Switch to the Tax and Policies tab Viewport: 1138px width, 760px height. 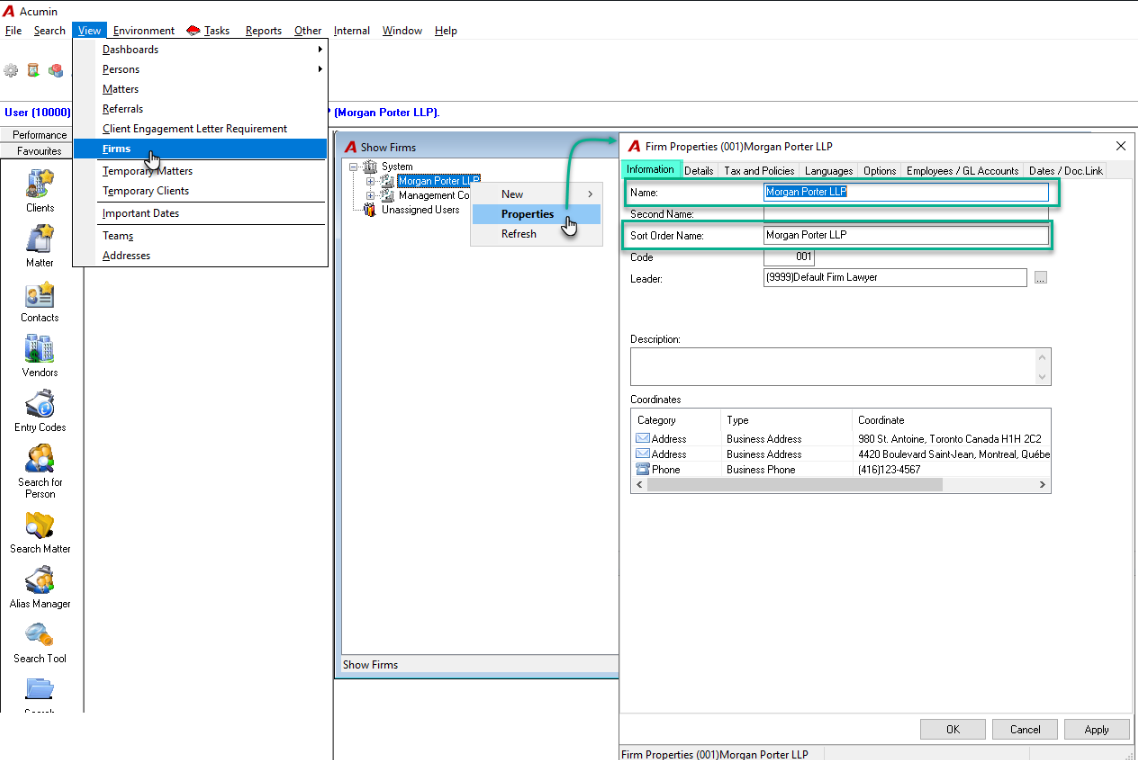(759, 171)
